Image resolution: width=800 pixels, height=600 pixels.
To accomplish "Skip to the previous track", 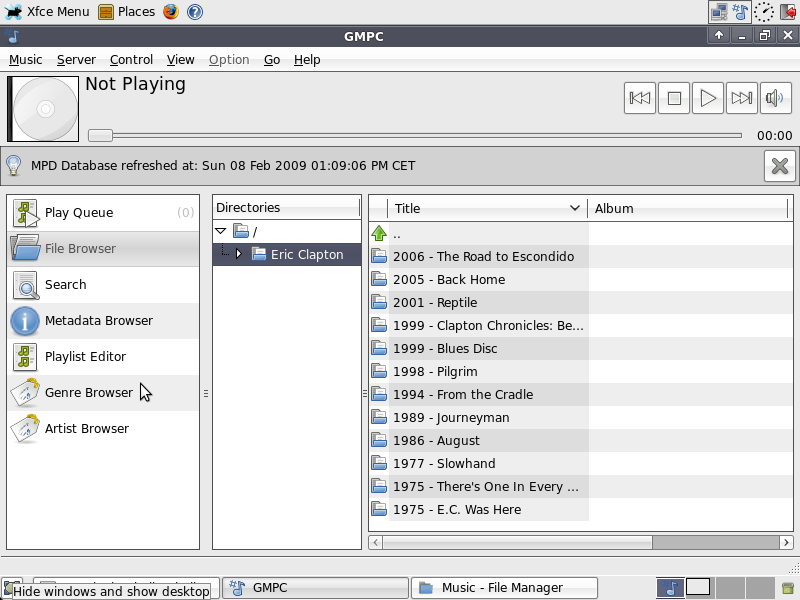I will [640, 98].
